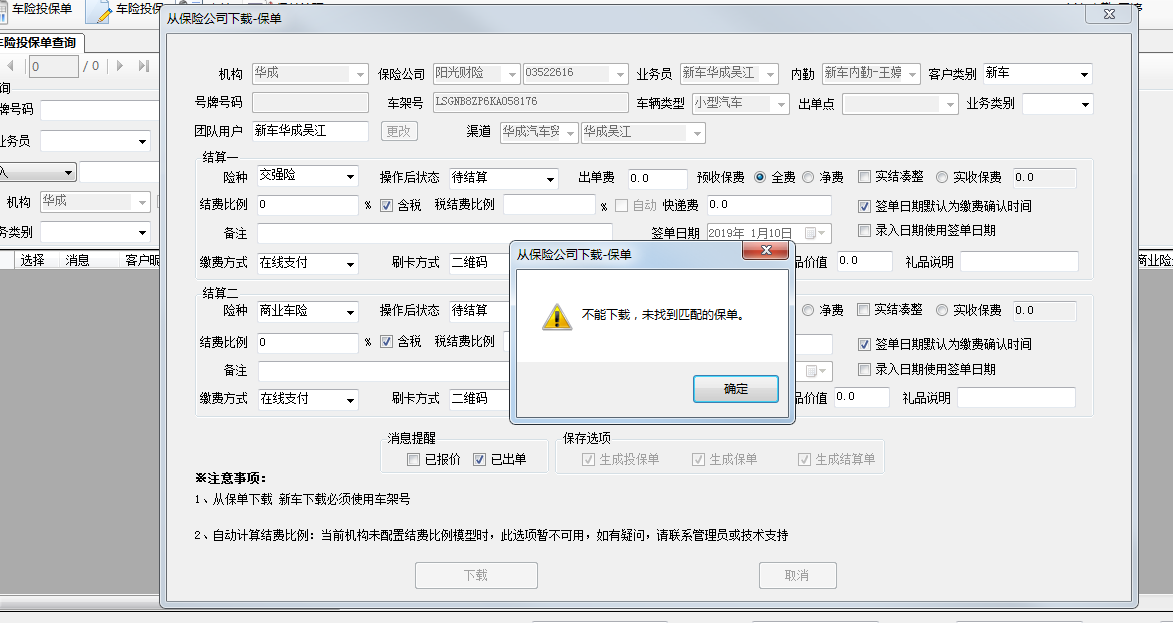The image size is (1173, 623).
Task: Jump to the last record arrow
Action: pyautogui.click(x=144, y=66)
